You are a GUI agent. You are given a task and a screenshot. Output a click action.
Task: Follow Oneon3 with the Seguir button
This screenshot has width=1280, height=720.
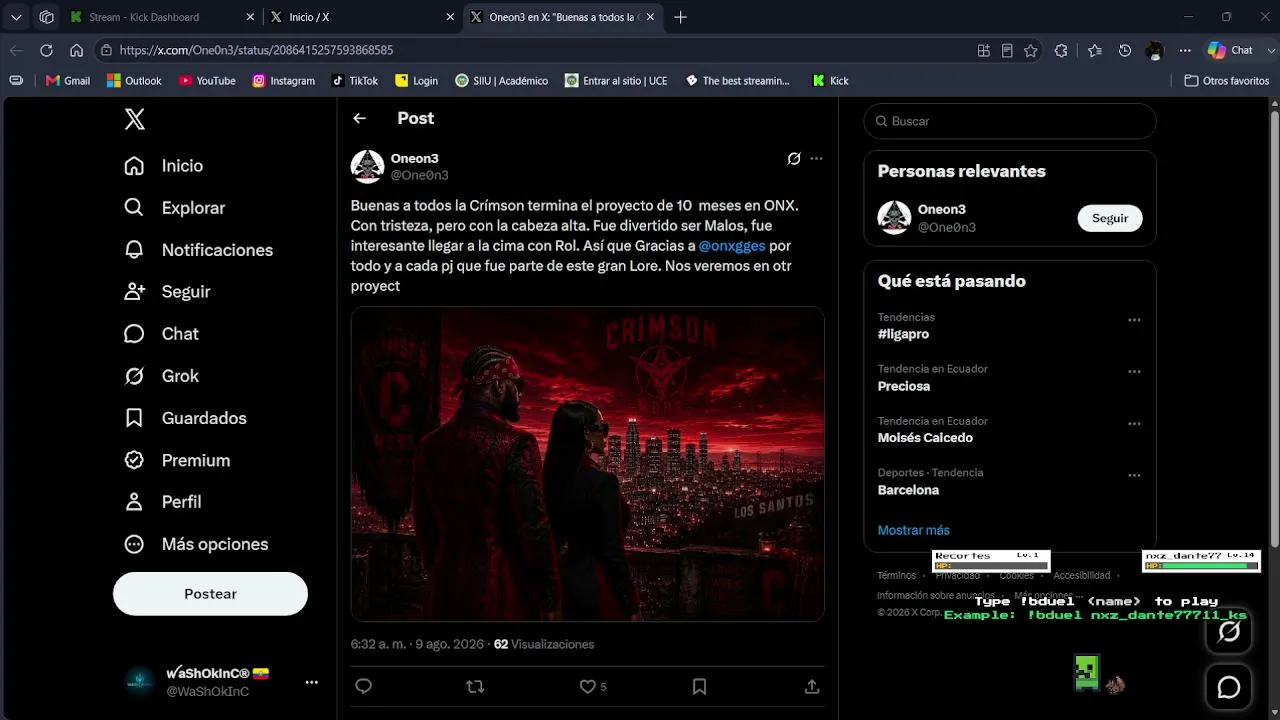pyautogui.click(x=1110, y=218)
